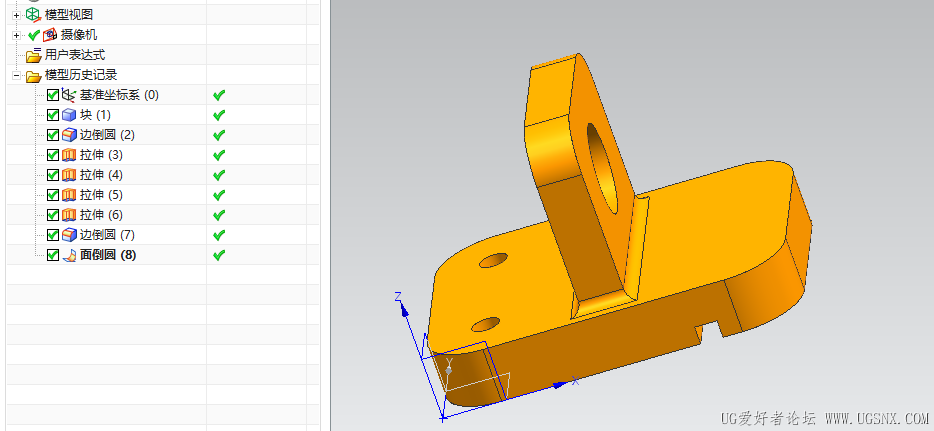Select the 边倒圆 (2) feature name

click(107, 135)
